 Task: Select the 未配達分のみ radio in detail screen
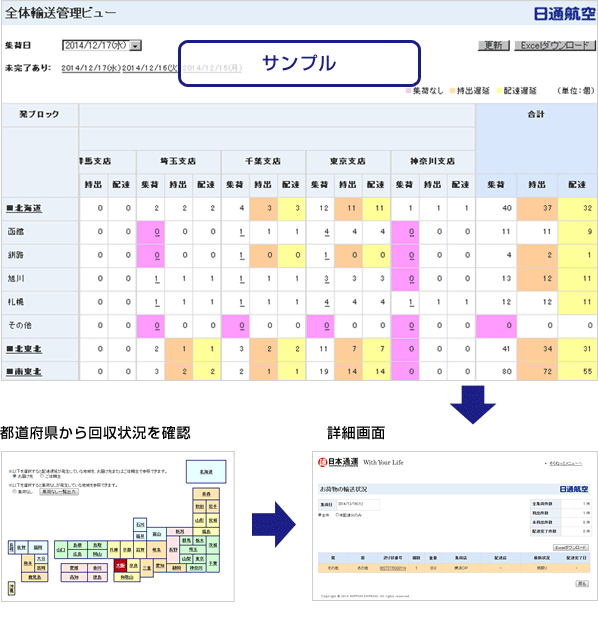(337, 515)
